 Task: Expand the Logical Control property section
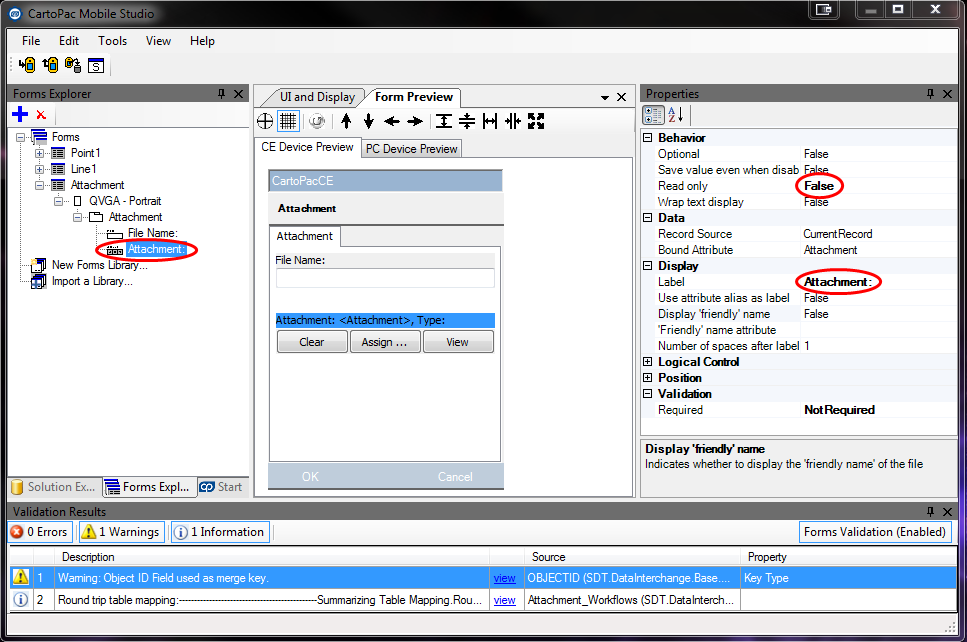tap(647, 362)
